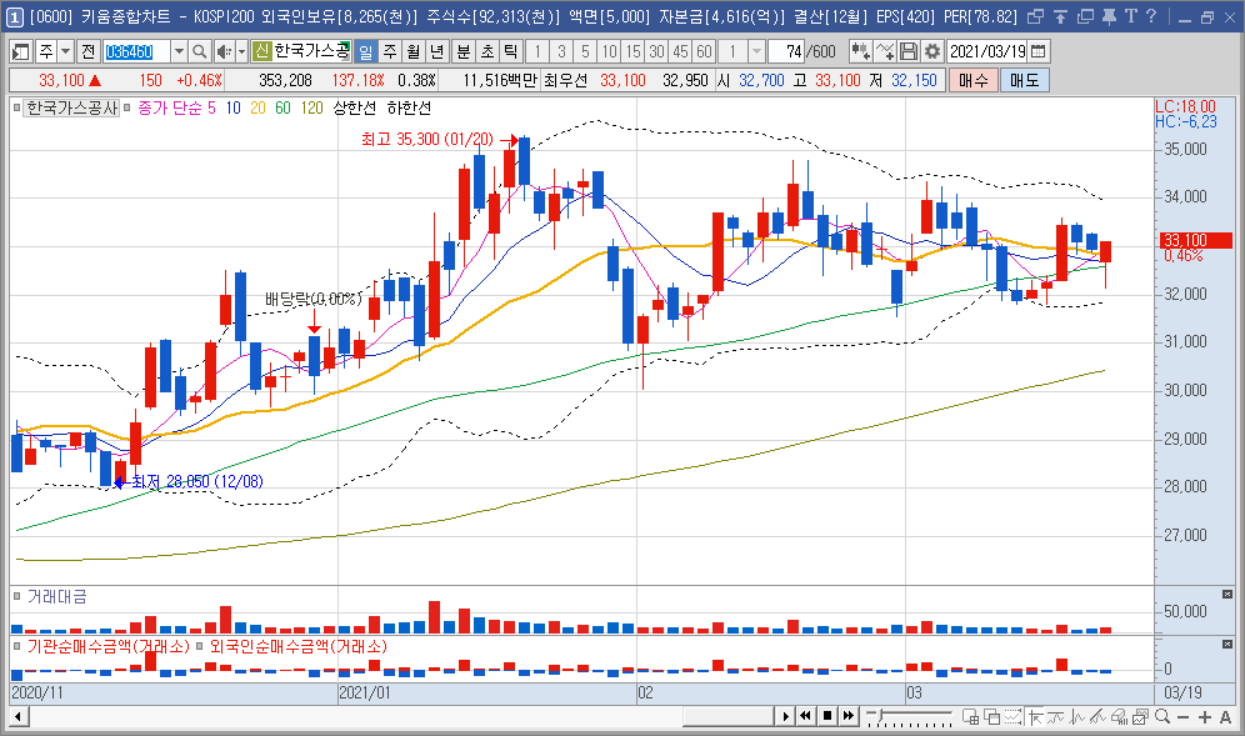
Task: Click the current price tag 33,100 on axis
Action: click(1196, 240)
